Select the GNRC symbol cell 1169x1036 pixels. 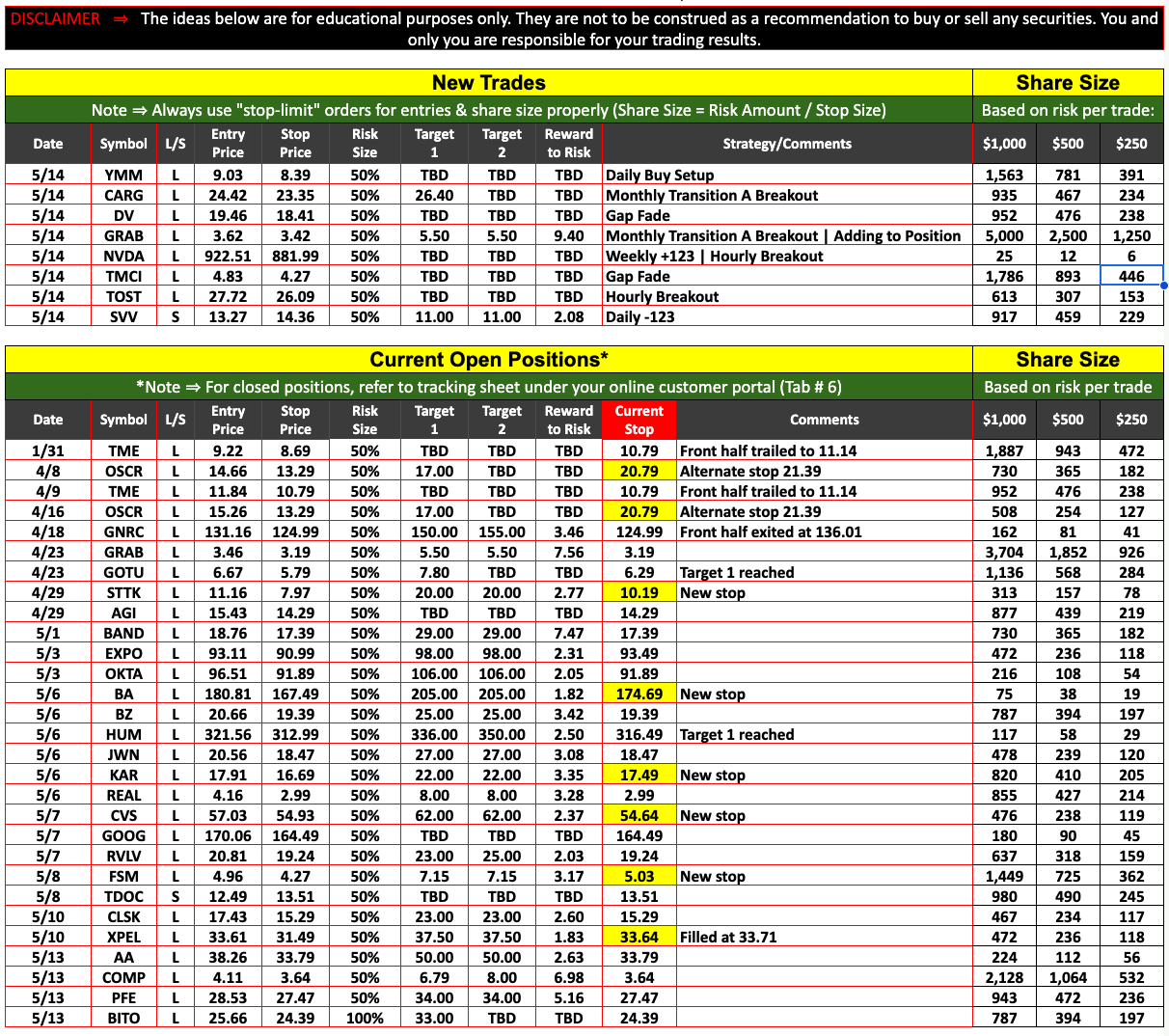point(123,532)
